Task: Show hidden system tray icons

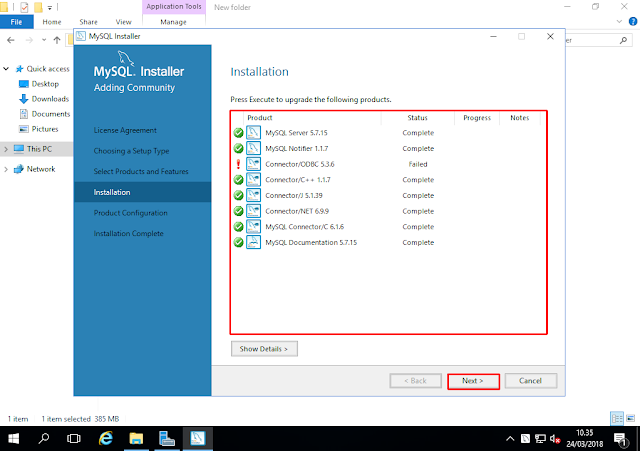Action: click(510, 439)
